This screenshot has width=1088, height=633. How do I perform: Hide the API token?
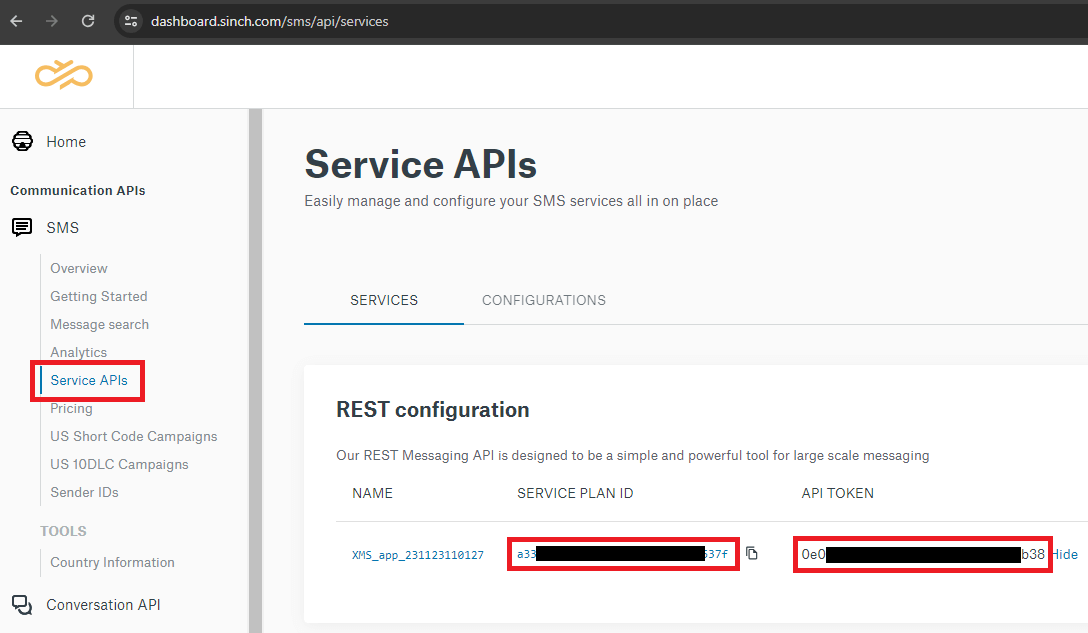click(1066, 555)
